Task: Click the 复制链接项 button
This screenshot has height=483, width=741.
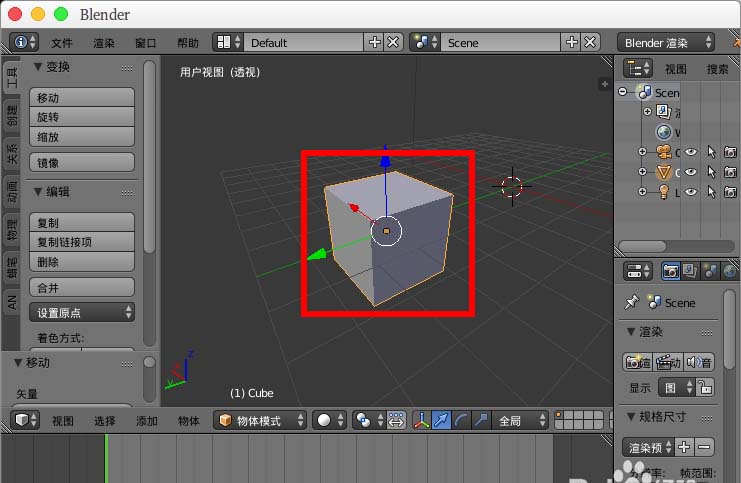Action: (82, 242)
